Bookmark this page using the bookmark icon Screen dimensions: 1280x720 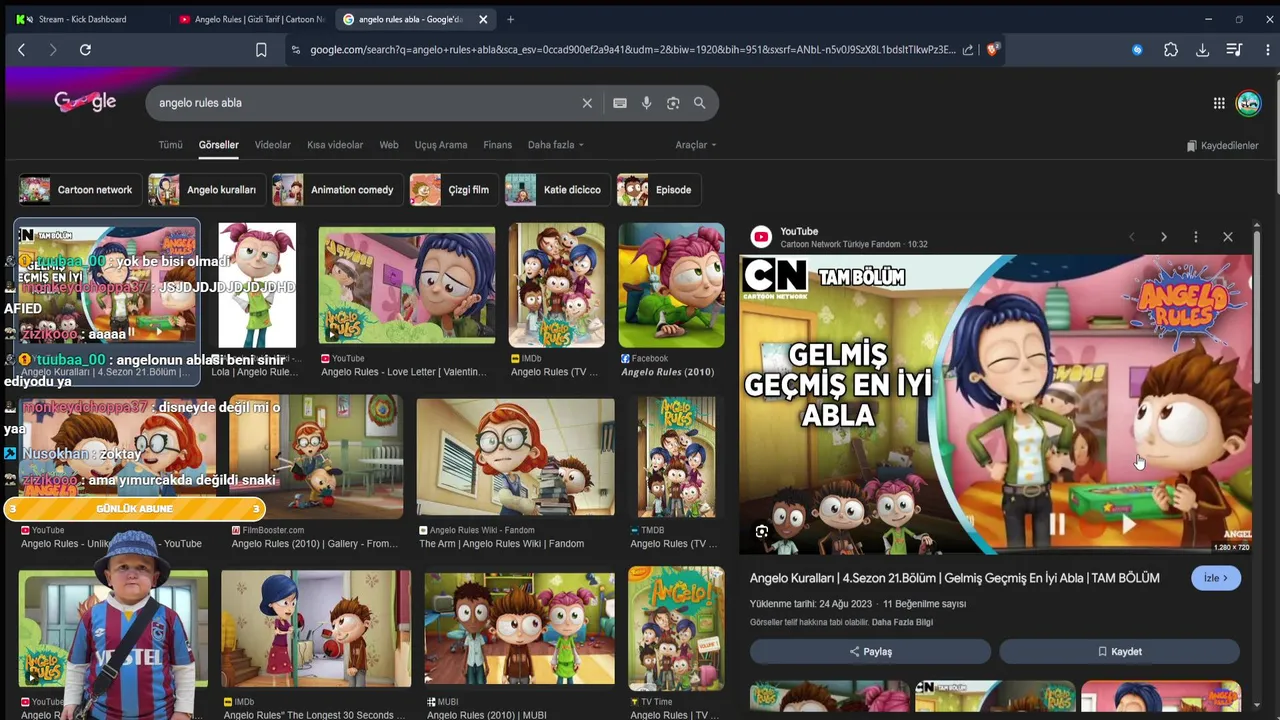click(x=261, y=49)
